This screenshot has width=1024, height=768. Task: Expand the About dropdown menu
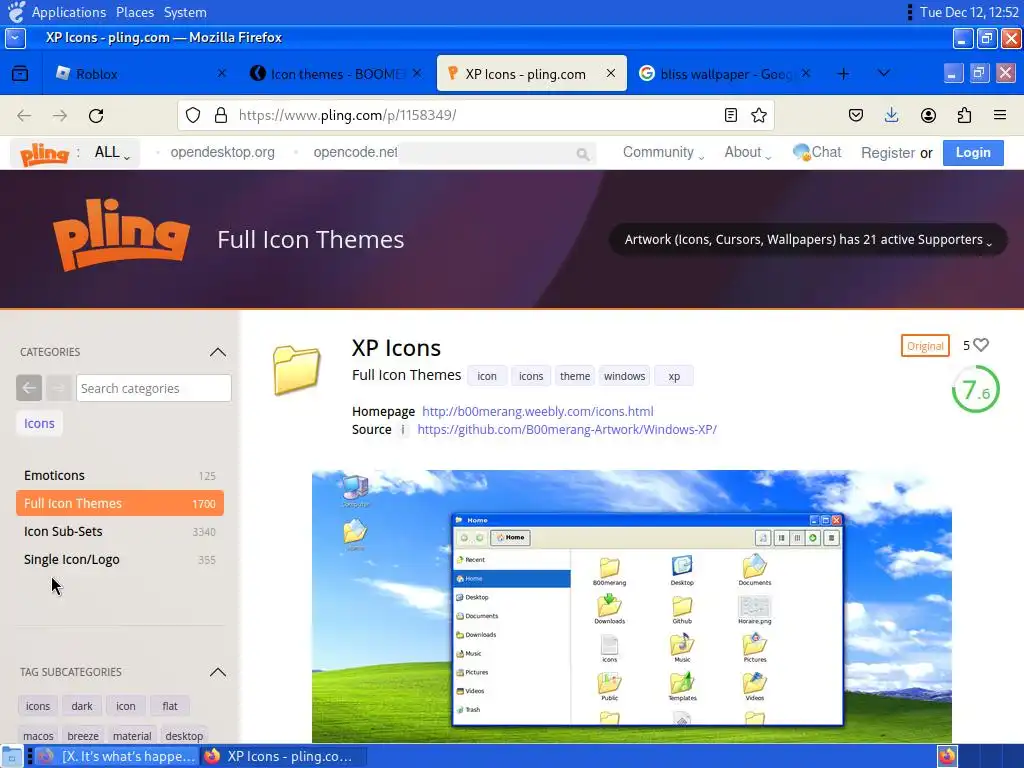click(x=748, y=152)
